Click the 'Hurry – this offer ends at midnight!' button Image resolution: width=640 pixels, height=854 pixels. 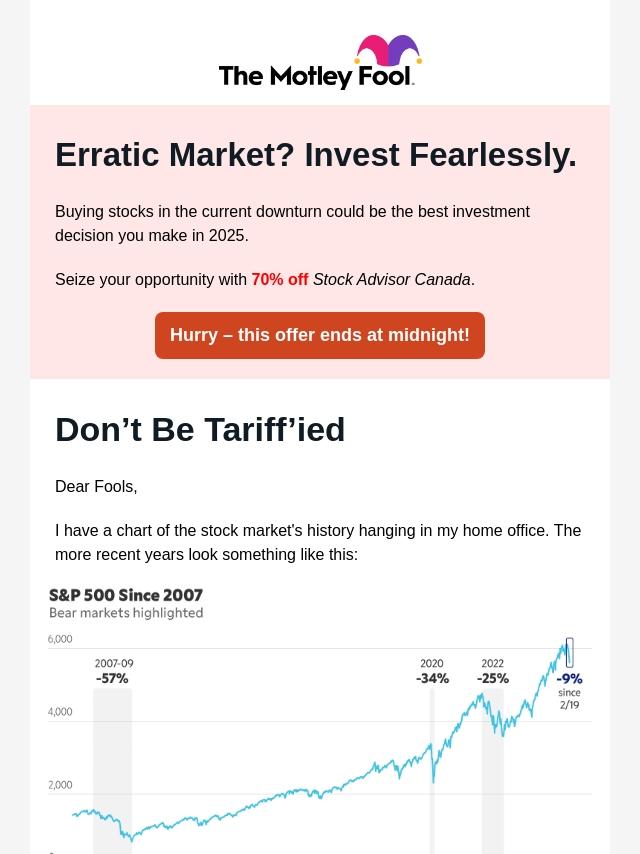tap(320, 335)
